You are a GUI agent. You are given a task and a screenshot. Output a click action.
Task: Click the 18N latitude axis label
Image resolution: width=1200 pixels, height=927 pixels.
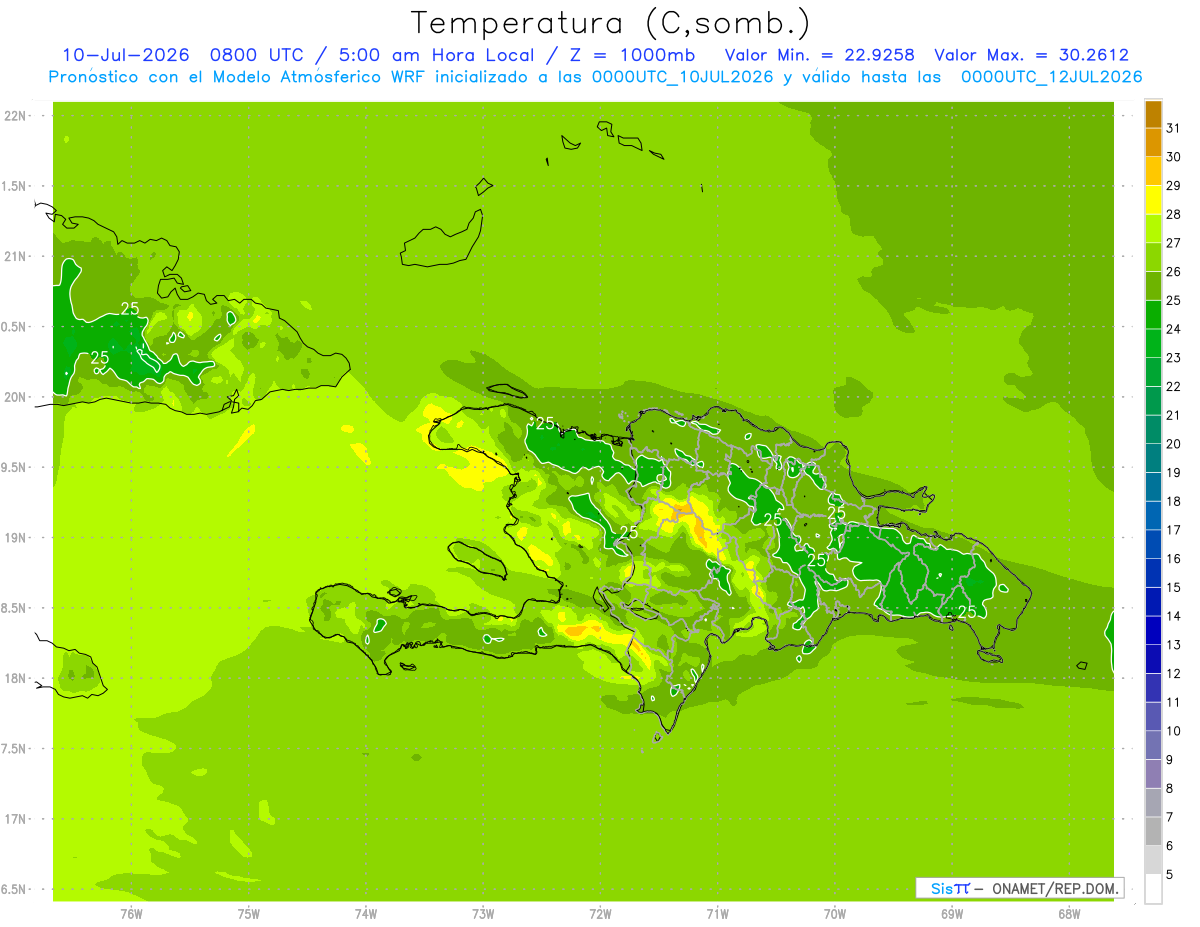(14, 678)
